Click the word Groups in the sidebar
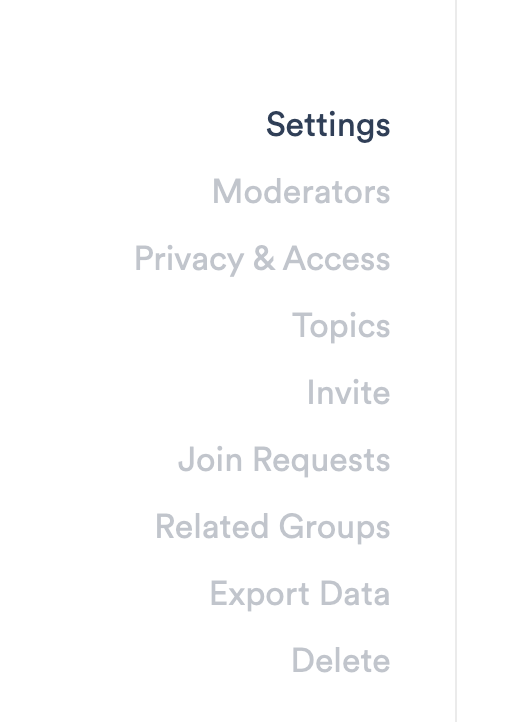Screen dimensions: 510x722 [335, 528]
